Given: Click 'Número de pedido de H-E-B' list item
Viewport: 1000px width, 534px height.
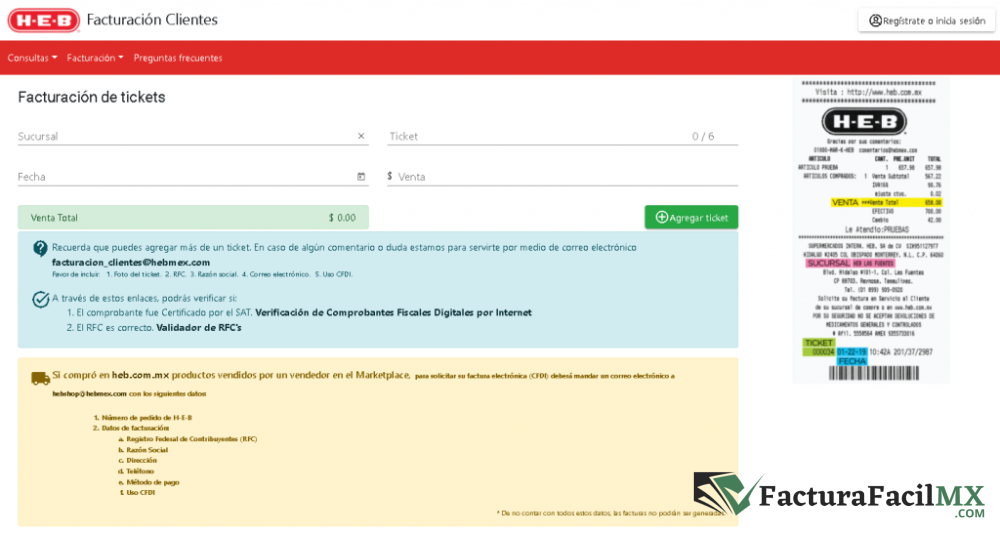Looking at the screenshot, I should (147, 418).
